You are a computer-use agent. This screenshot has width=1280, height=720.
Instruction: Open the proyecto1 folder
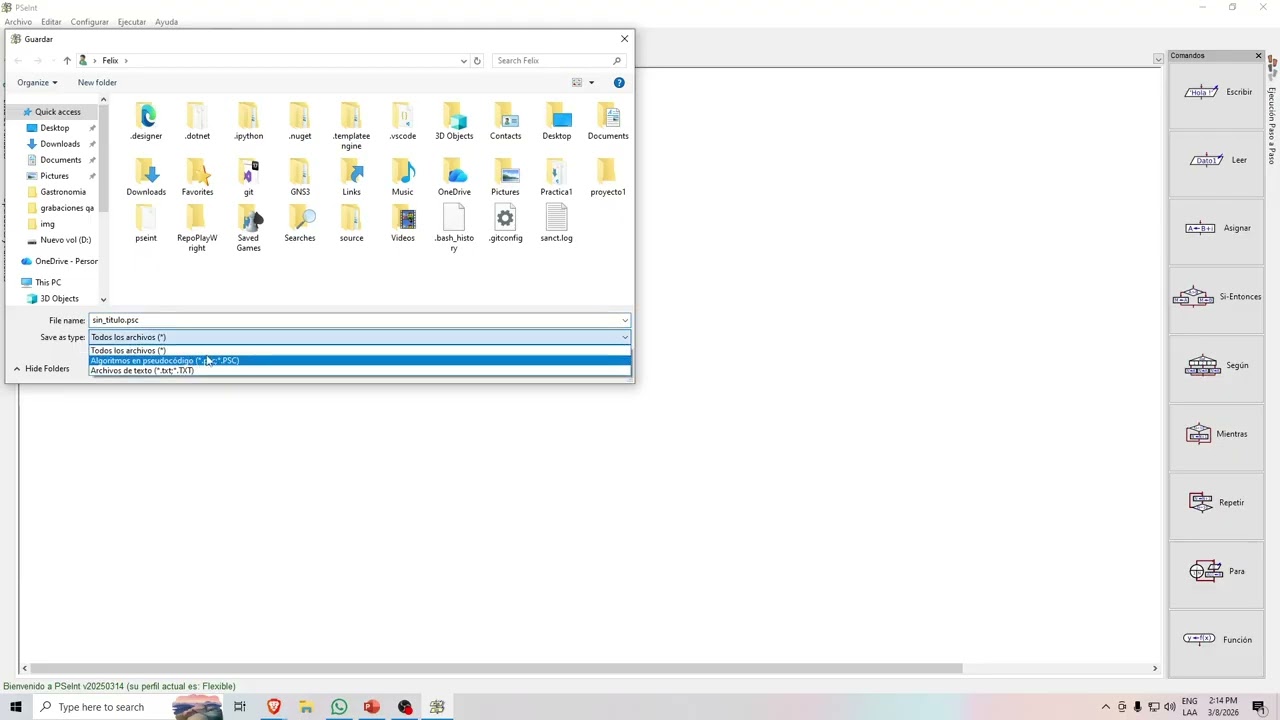click(608, 177)
